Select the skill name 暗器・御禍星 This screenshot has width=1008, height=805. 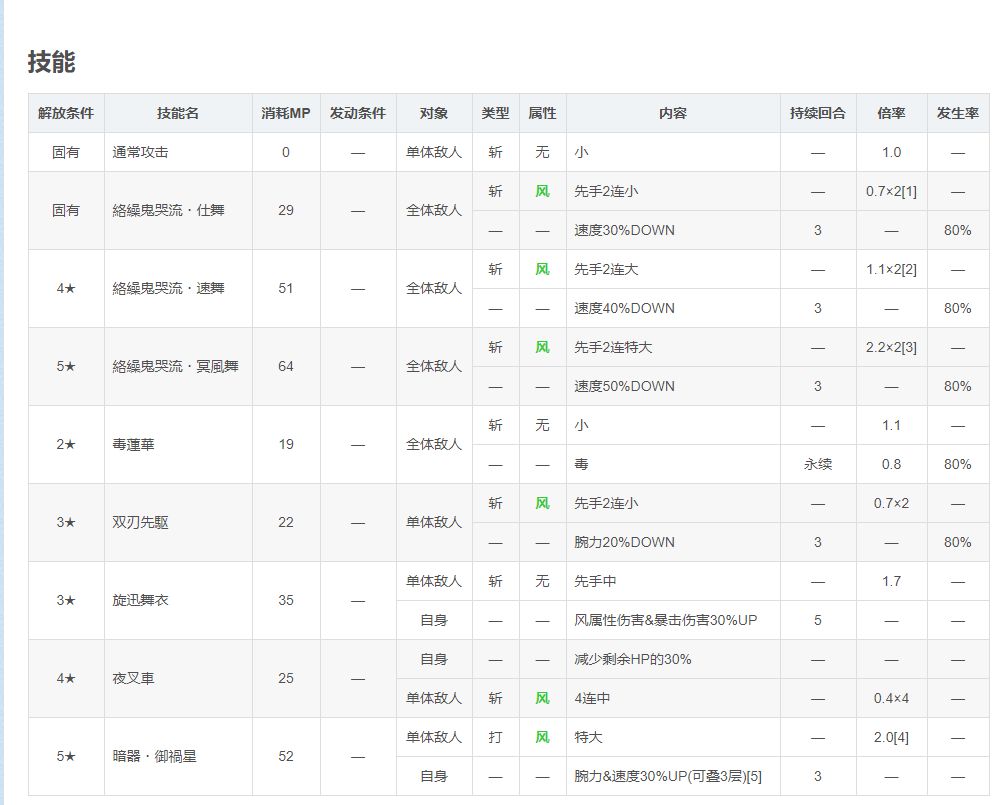154,756
